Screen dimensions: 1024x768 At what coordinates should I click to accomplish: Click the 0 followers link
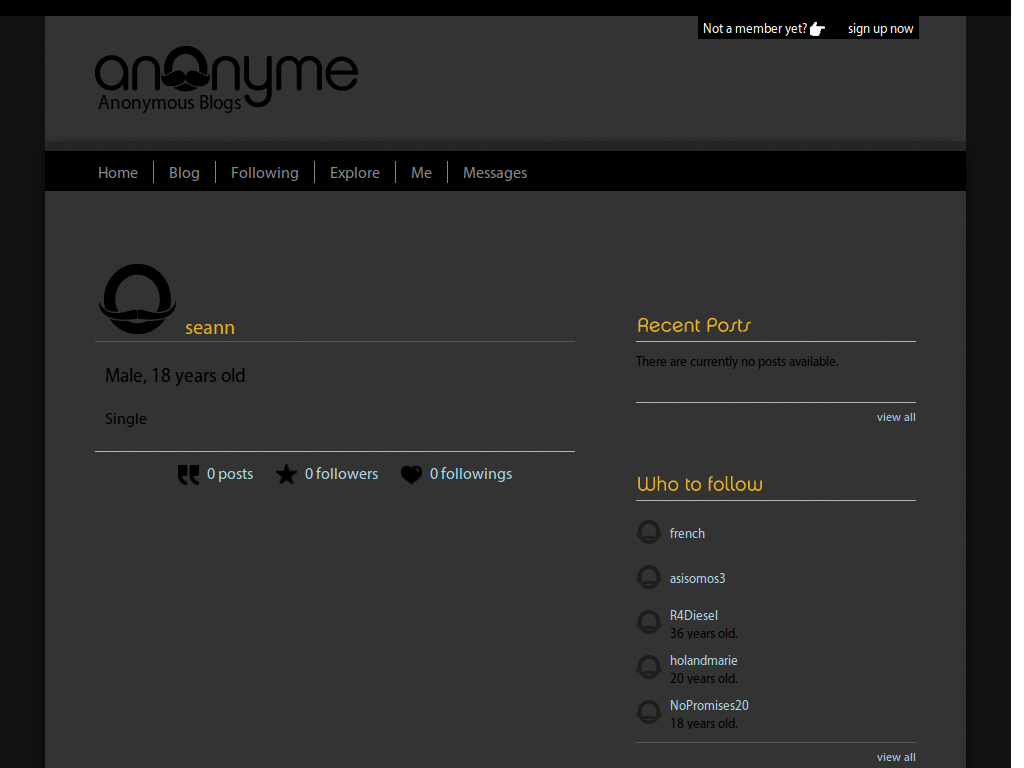[342, 474]
